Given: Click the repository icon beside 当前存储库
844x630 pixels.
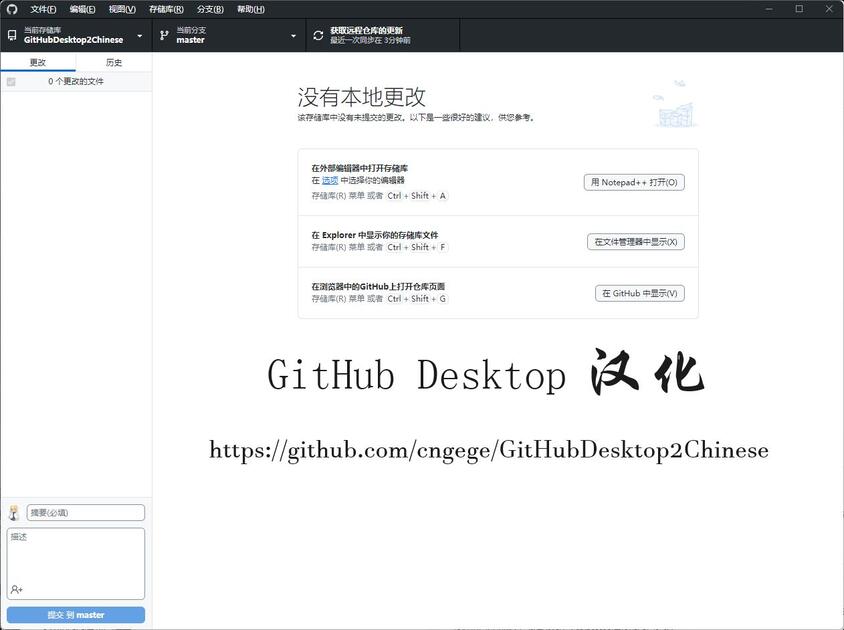Looking at the screenshot, I should click(12, 36).
